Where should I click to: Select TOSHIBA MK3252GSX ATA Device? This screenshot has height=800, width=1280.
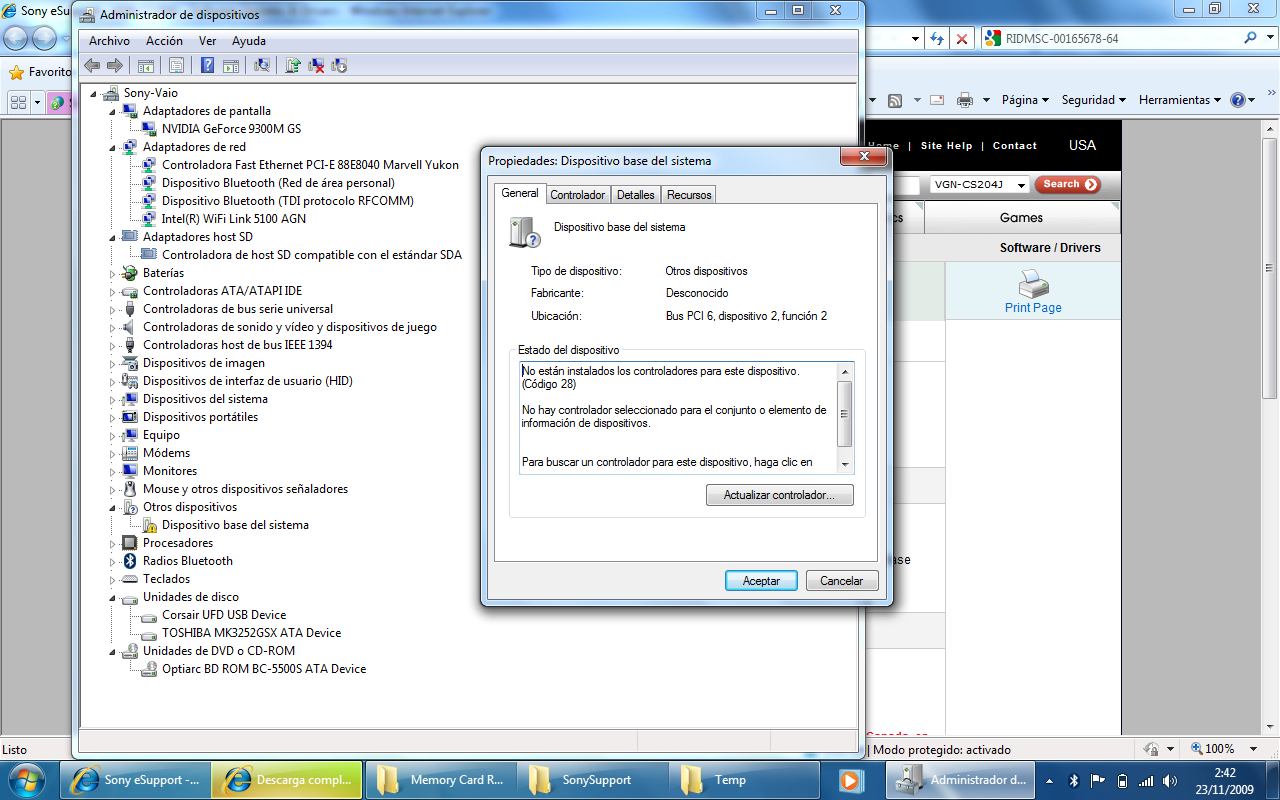[x=251, y=633]
